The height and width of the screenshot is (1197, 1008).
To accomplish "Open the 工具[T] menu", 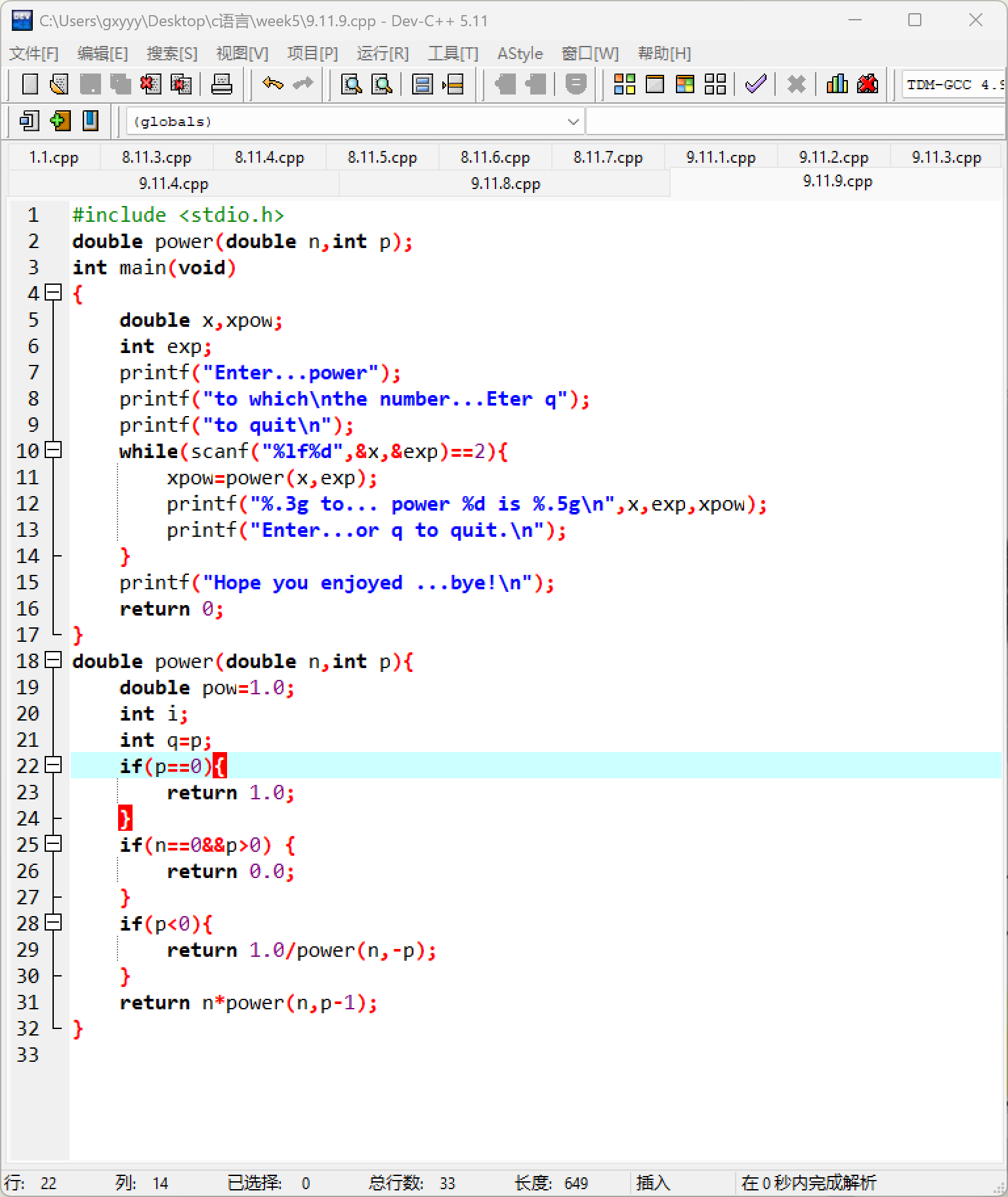I will click(x=453, y=53).
